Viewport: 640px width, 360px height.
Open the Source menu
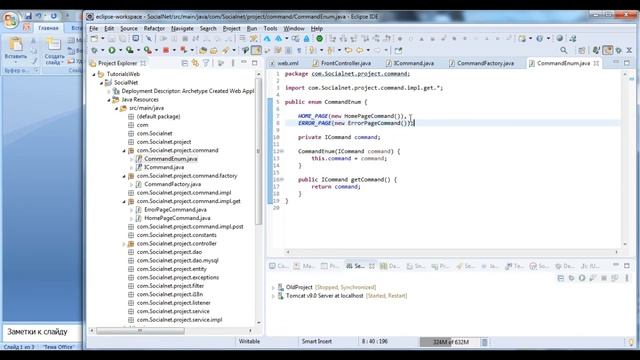(129, 29)
